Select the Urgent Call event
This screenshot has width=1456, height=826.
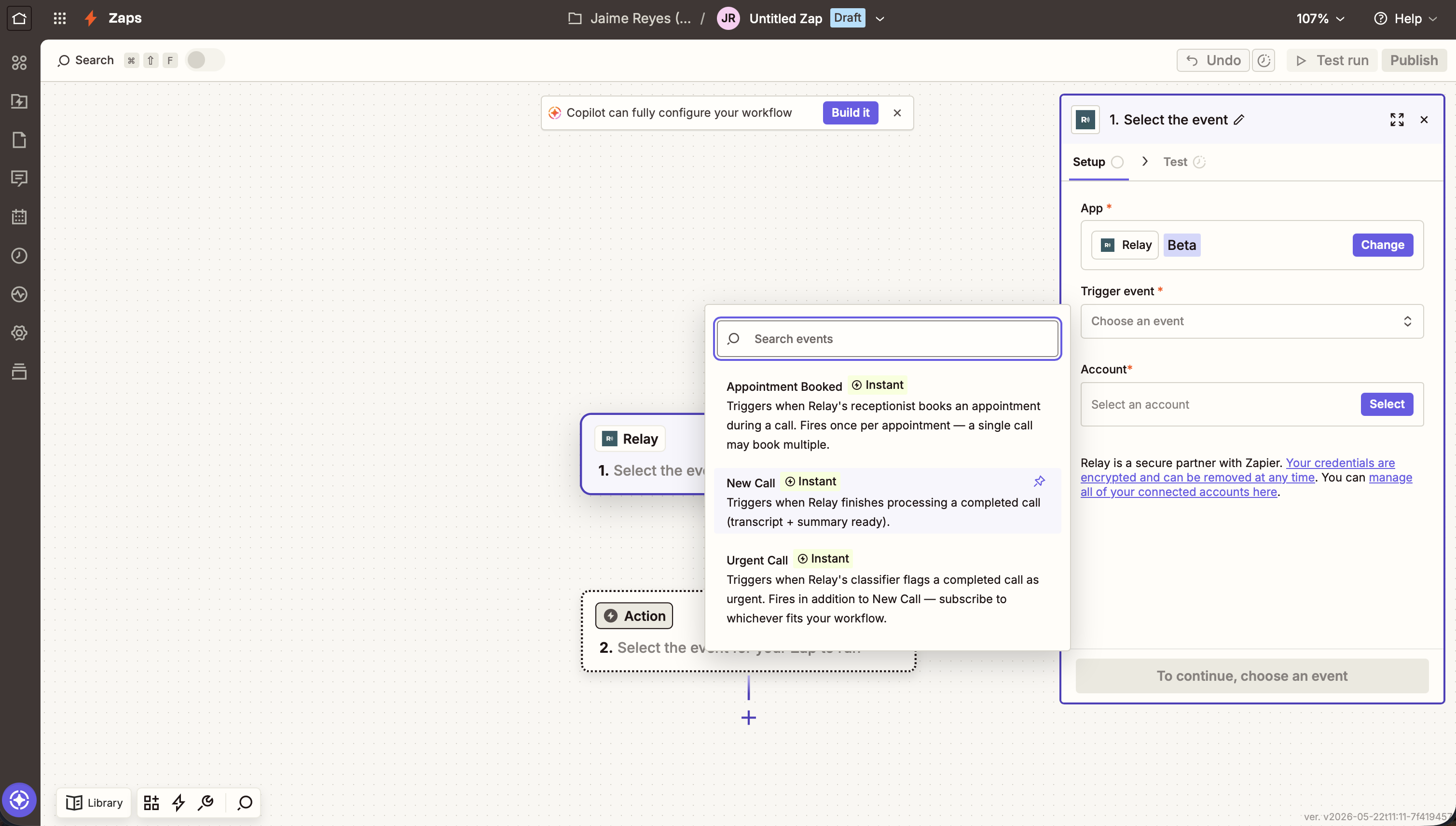click(x=887, y=588)
